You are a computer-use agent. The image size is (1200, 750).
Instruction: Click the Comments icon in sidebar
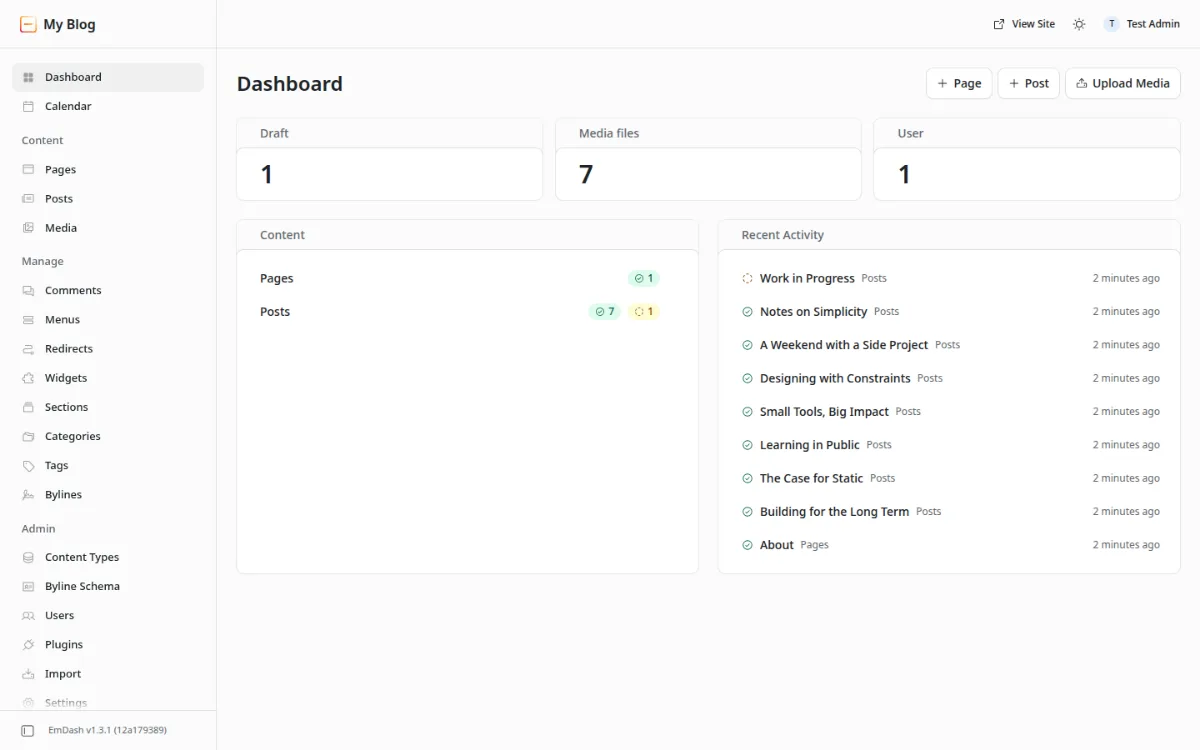pyautogui.click(x=28, y=291)
